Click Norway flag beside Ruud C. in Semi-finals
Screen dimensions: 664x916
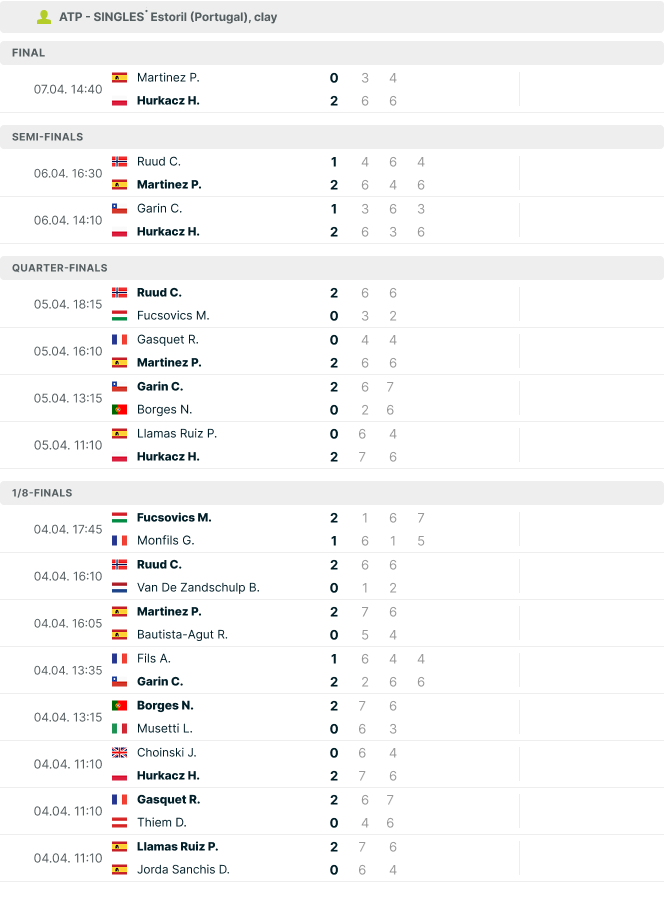click(120, 162)
